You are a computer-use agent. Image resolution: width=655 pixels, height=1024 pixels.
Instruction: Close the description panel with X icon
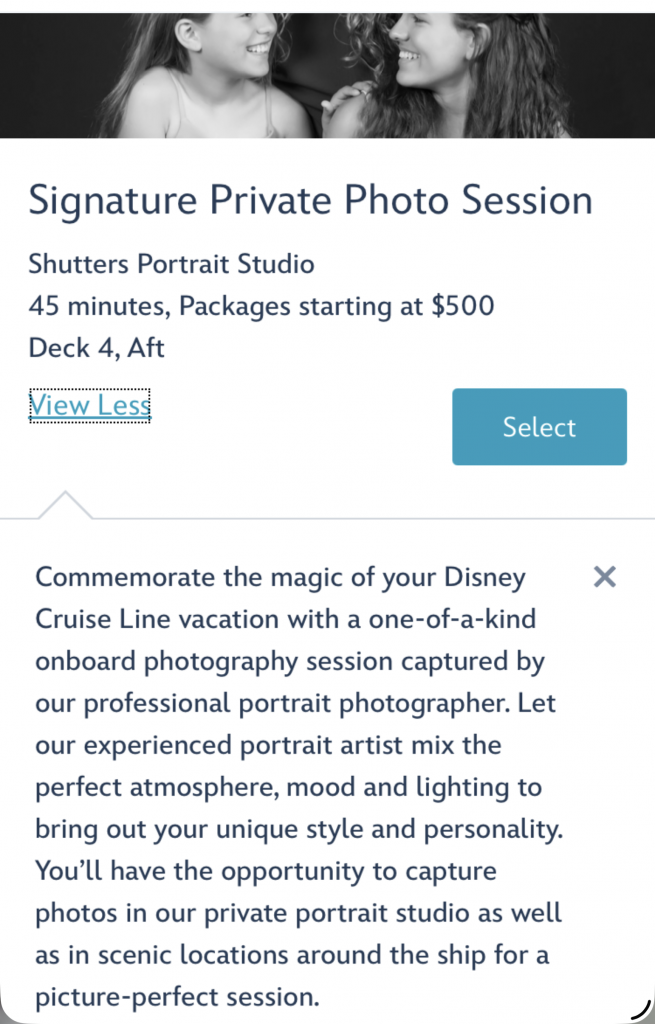click(x=604, y=576)
